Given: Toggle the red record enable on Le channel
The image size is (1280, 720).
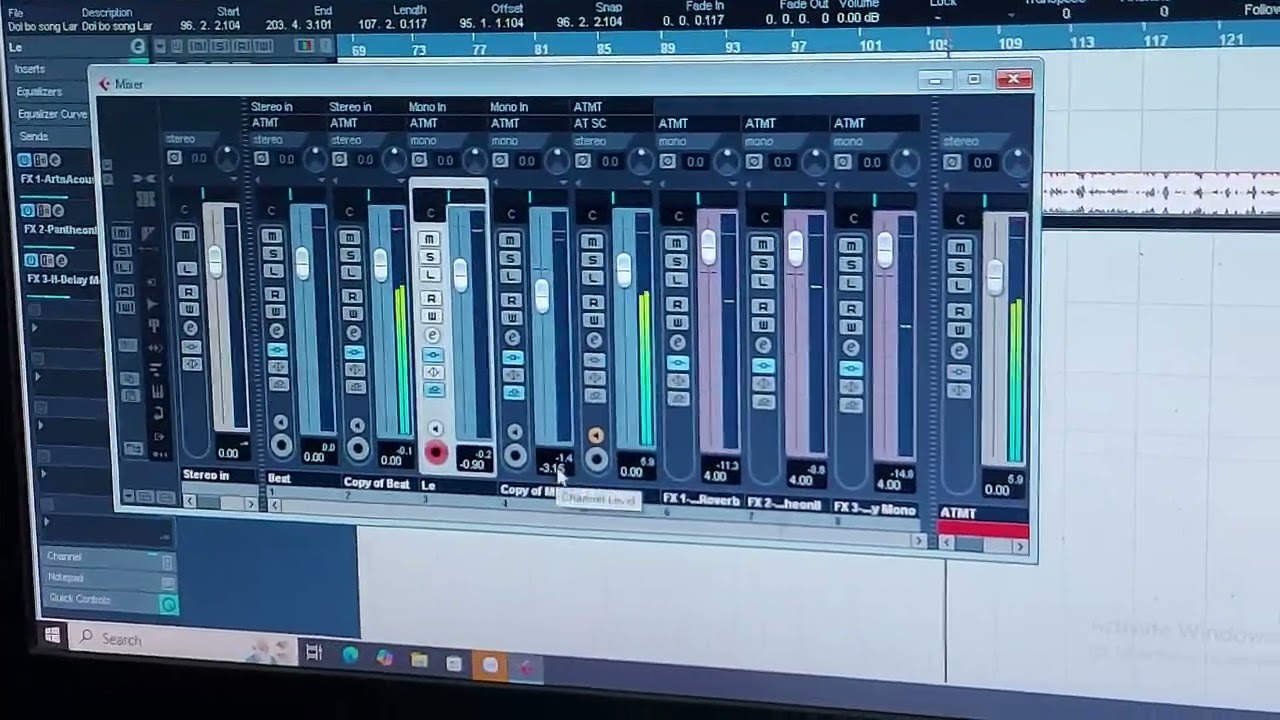Looking at the screenshot, I should (x=435, y=453).
